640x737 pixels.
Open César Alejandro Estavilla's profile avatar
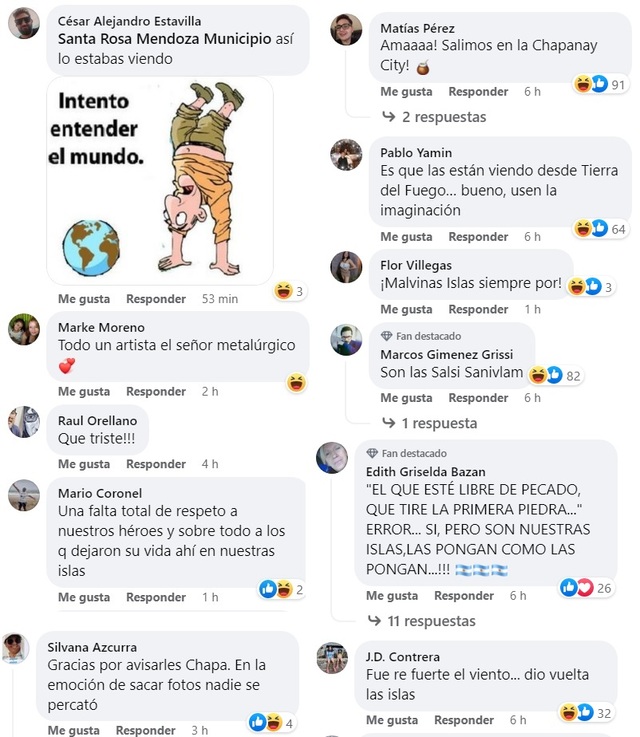click(x=24, y=23)
